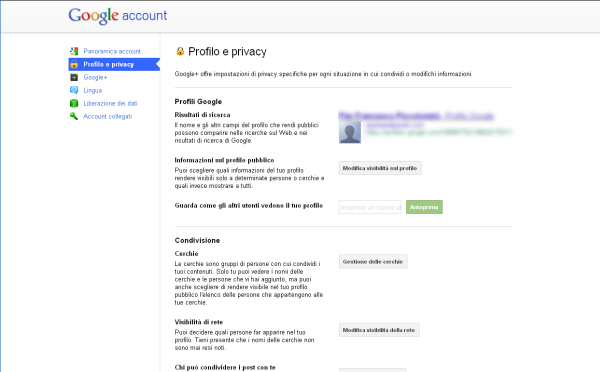Click the green Anteprima button
The width and height of the screenshot is (600, 372).
(x=424, y=207)
